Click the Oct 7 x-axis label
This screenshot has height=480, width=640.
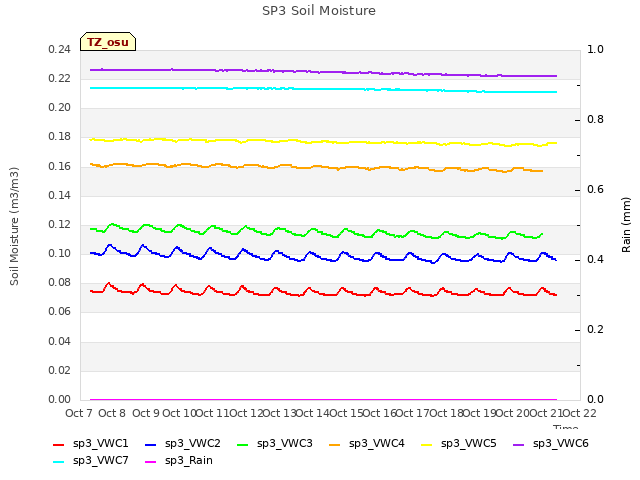[79, 413]
